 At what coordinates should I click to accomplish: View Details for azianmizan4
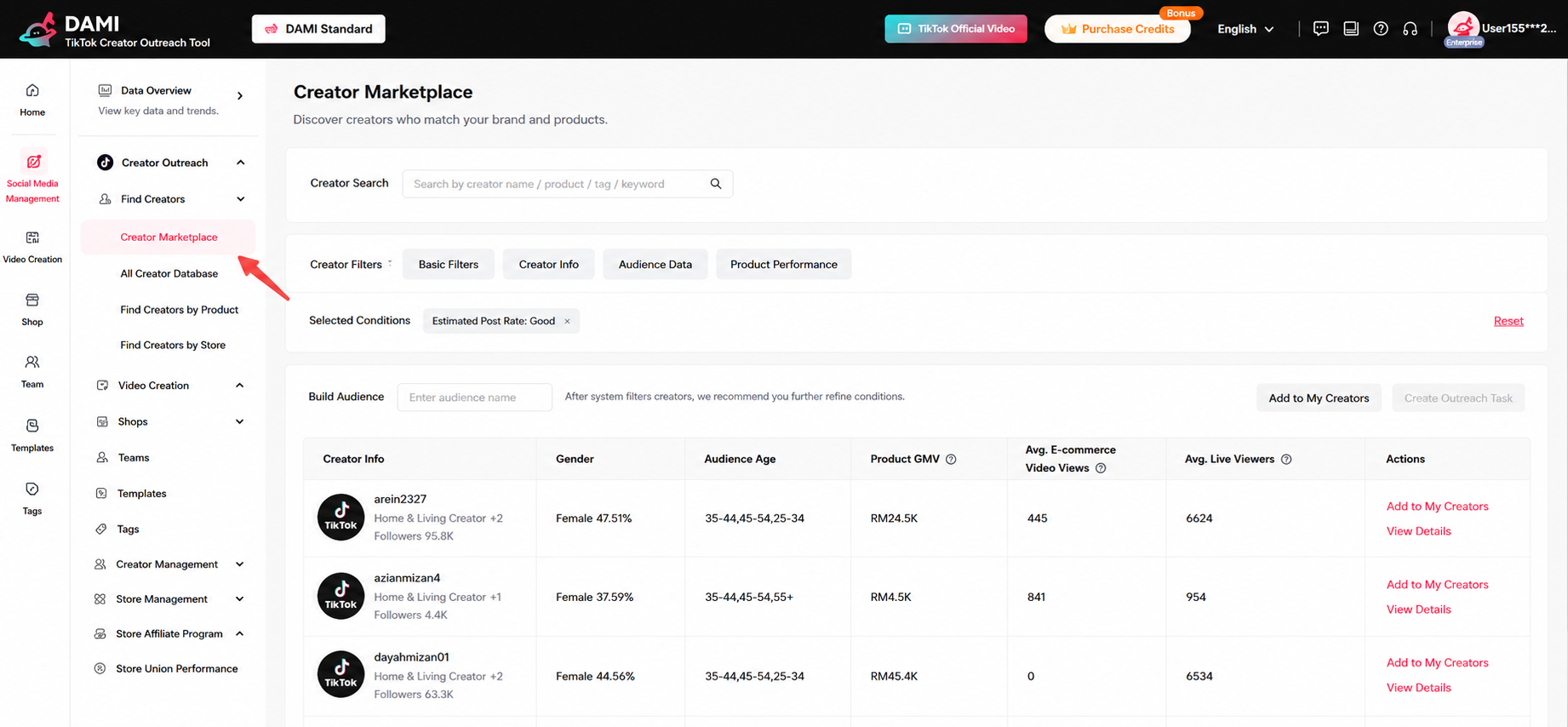[1418, 610]
